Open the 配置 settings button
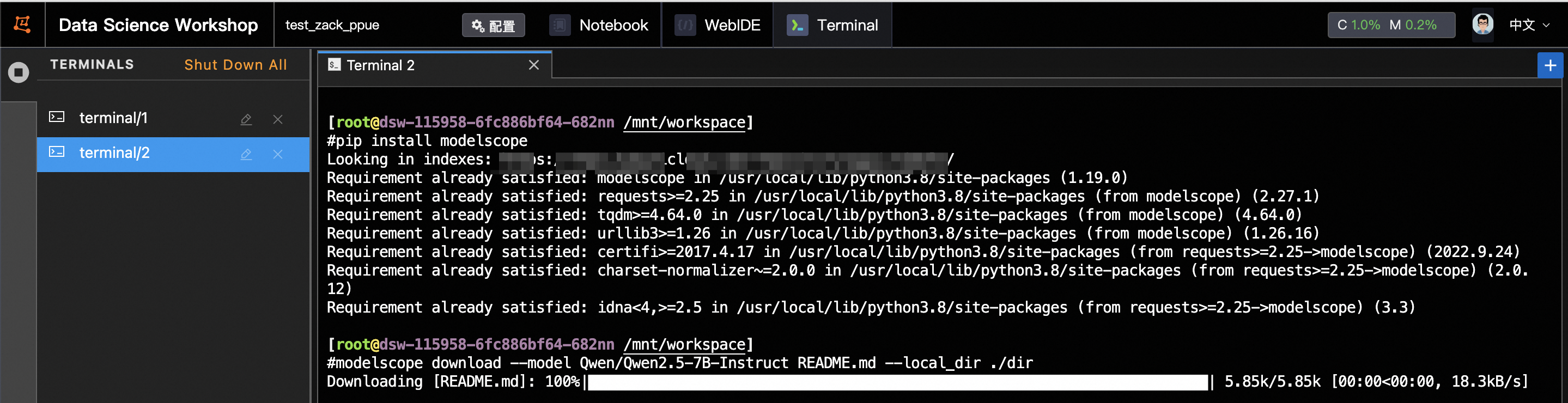Viewport: 1568px width, 403px height. 493,26
